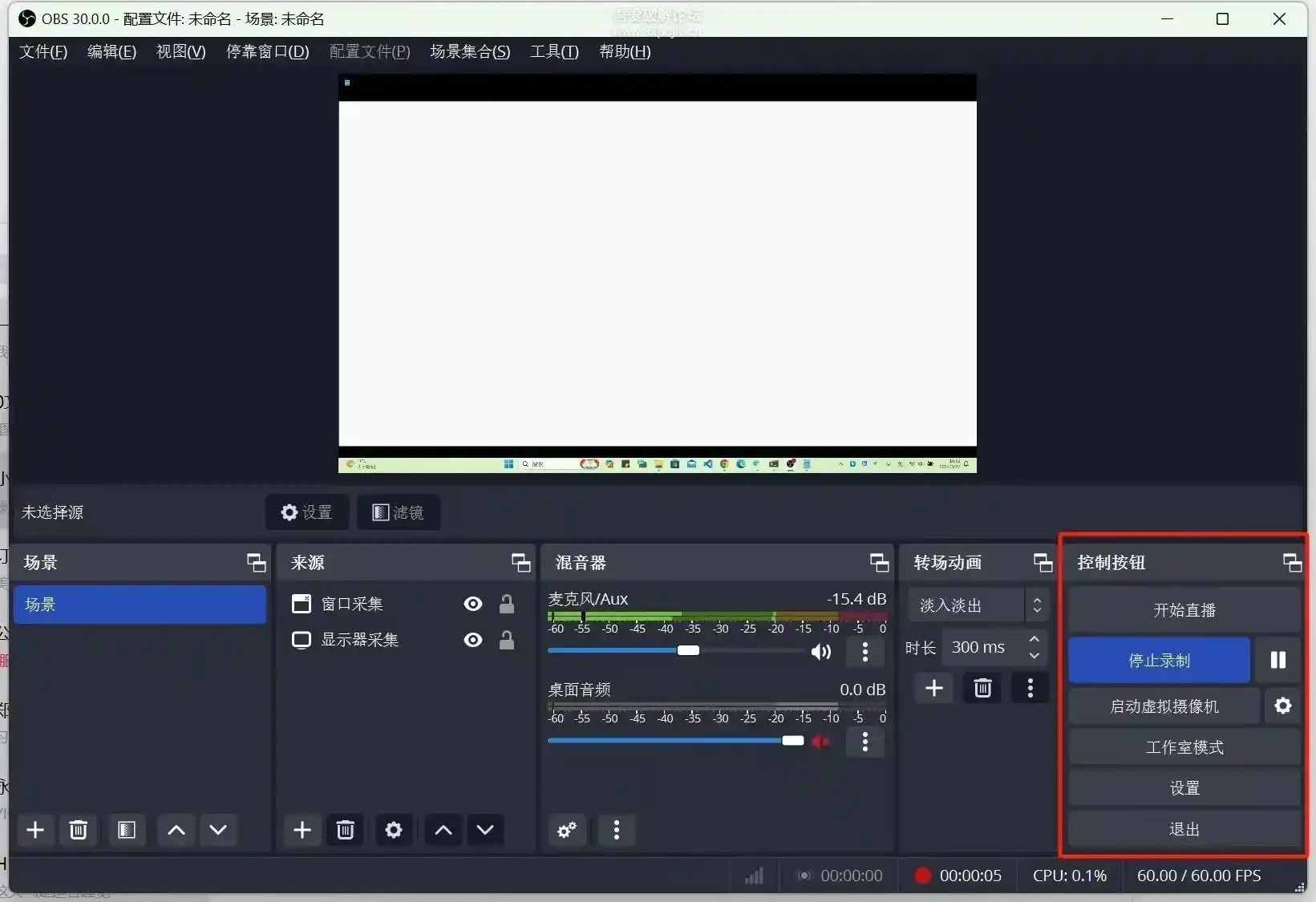This screenshot has width=1316, height=902.
Task: Open the 工具(T) menu
Action: pyautogui.click(x=553, y=51)
